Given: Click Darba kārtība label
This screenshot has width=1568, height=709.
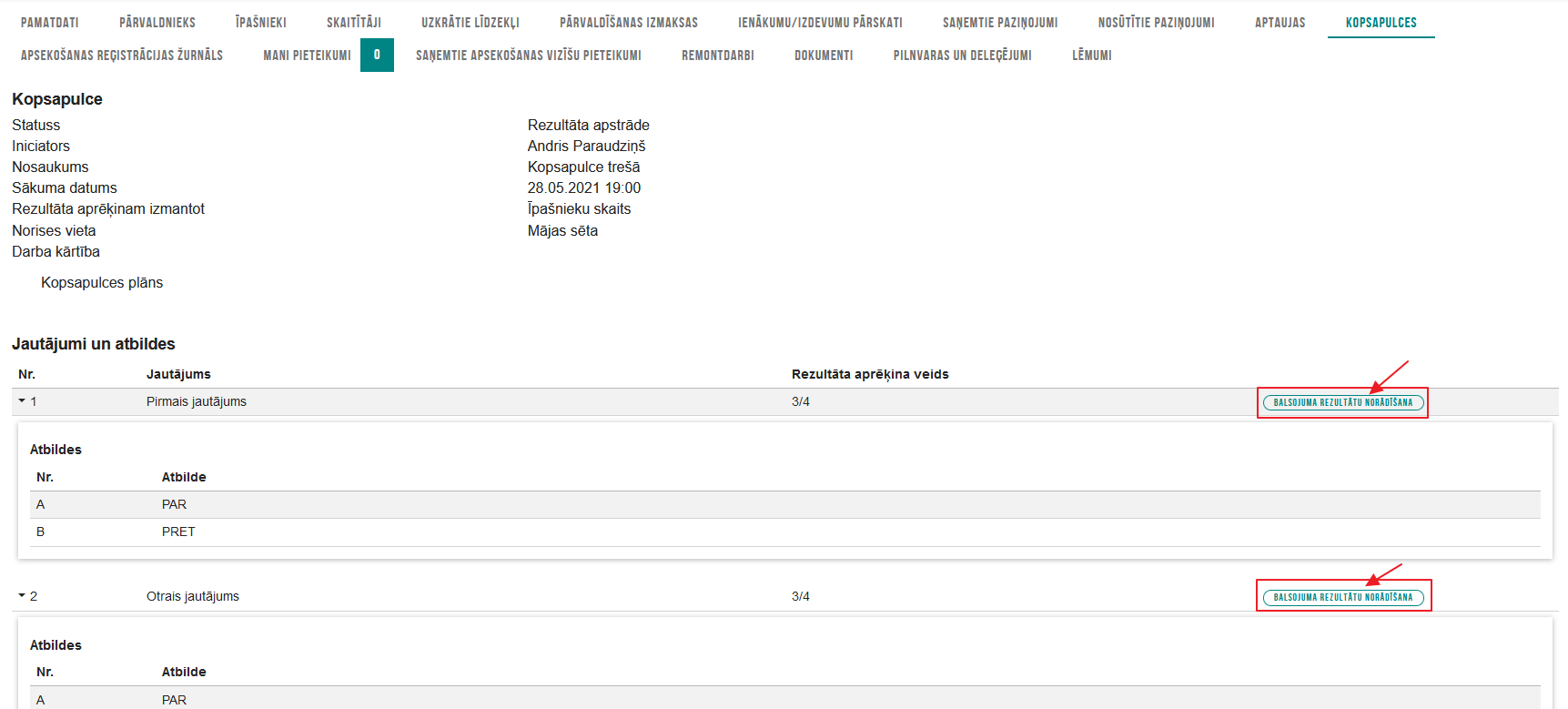Looking at the screenshot, I should [x=56, y=251].
